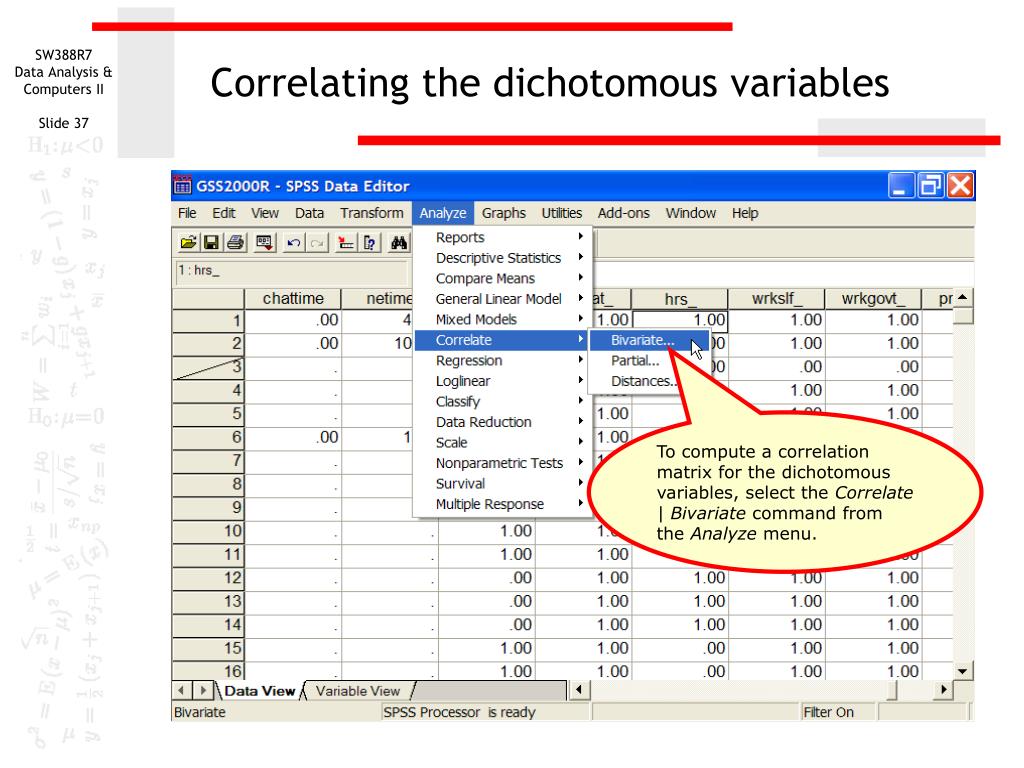Click the vertical scrollbar down arrow
This screenshot has width=1024, height=768.
tap(963, 671)
